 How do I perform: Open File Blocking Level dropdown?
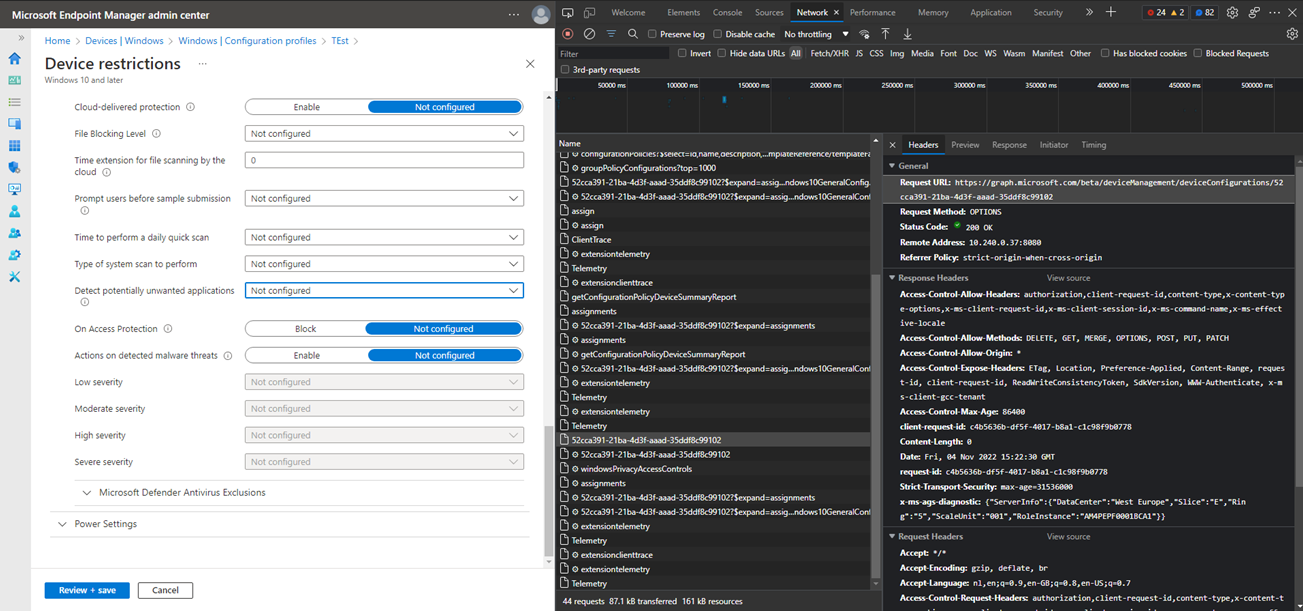[384, 133]
